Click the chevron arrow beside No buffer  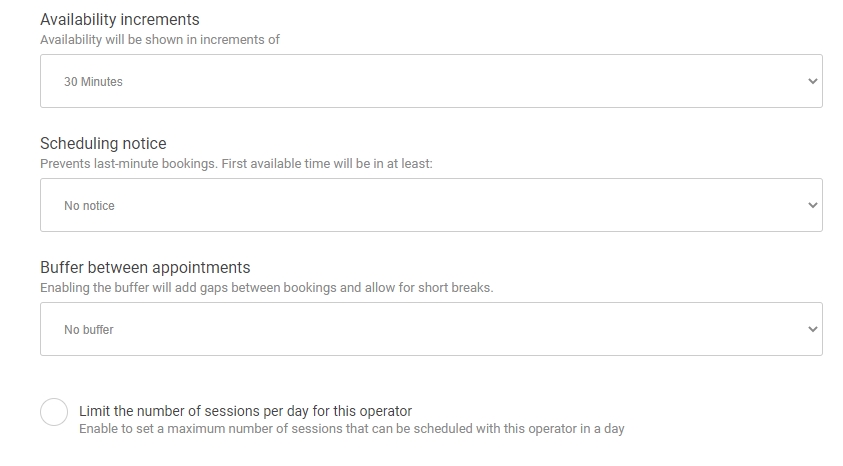point(812,329)
